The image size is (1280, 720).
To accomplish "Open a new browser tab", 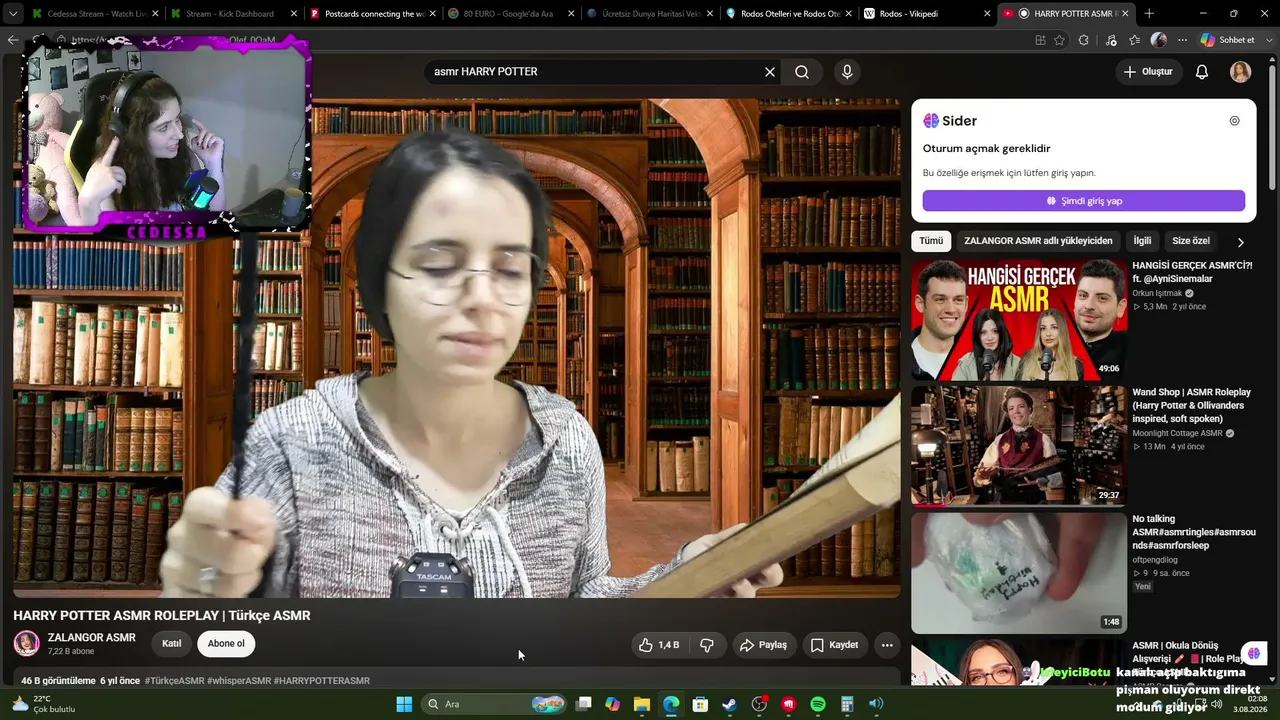I will [1149, 14].
